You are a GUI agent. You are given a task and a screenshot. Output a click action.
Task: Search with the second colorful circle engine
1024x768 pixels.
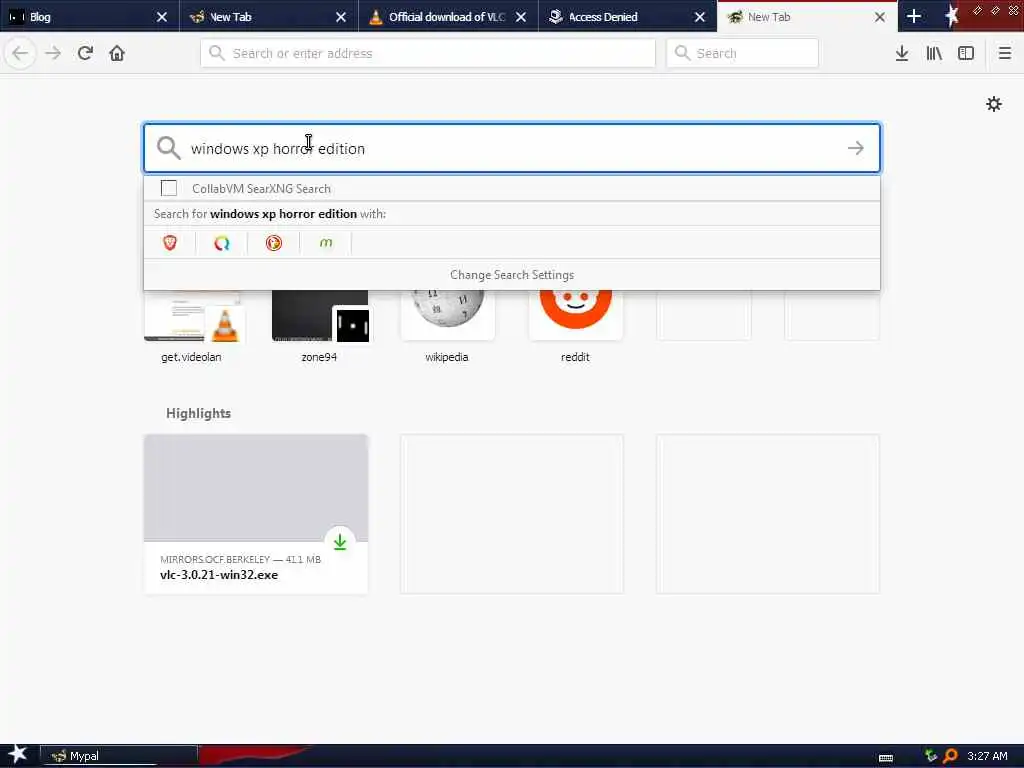click(222, 243)
